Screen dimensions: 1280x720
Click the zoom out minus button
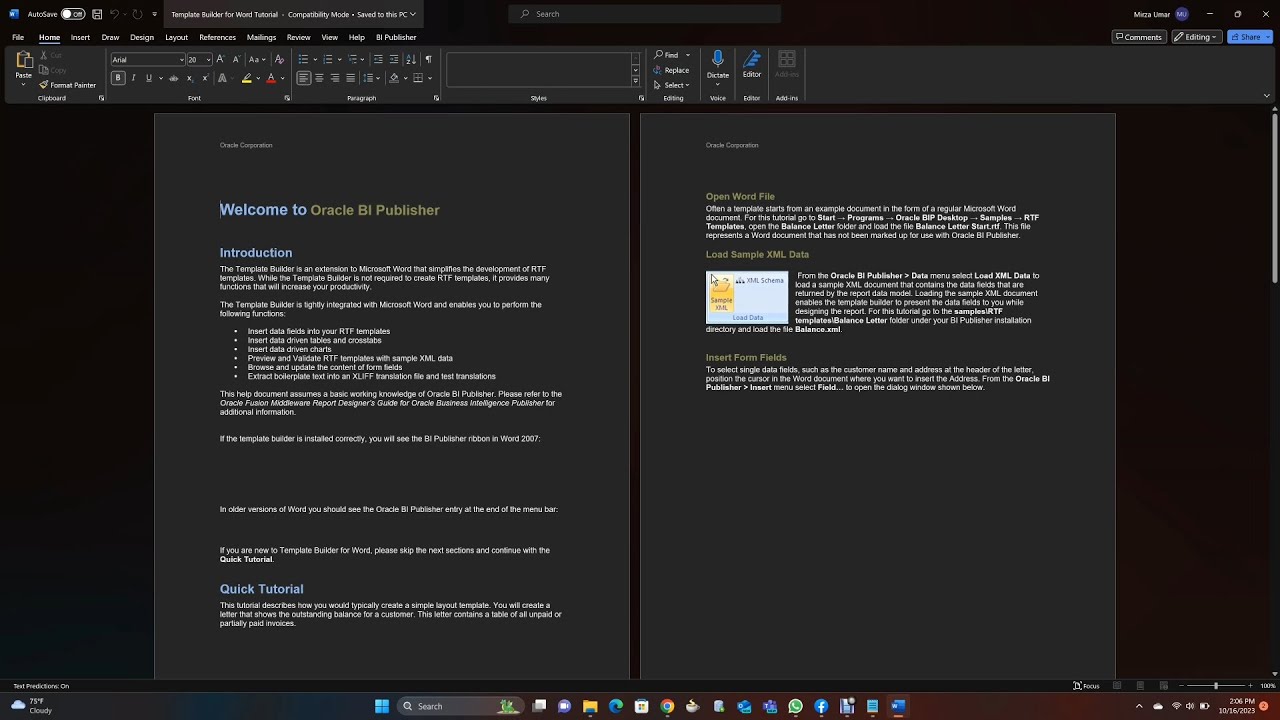[1182, 686]
